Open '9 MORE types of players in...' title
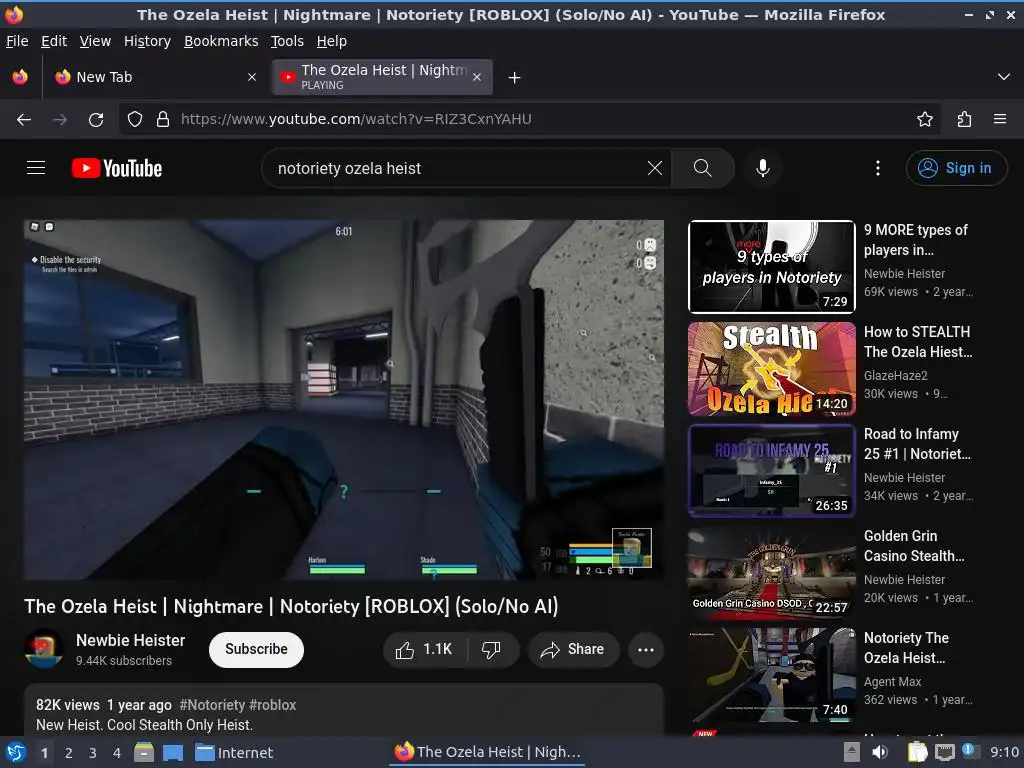Viewport: 1024px width, 768px height. pyautogui.click(x=916, y=240)
